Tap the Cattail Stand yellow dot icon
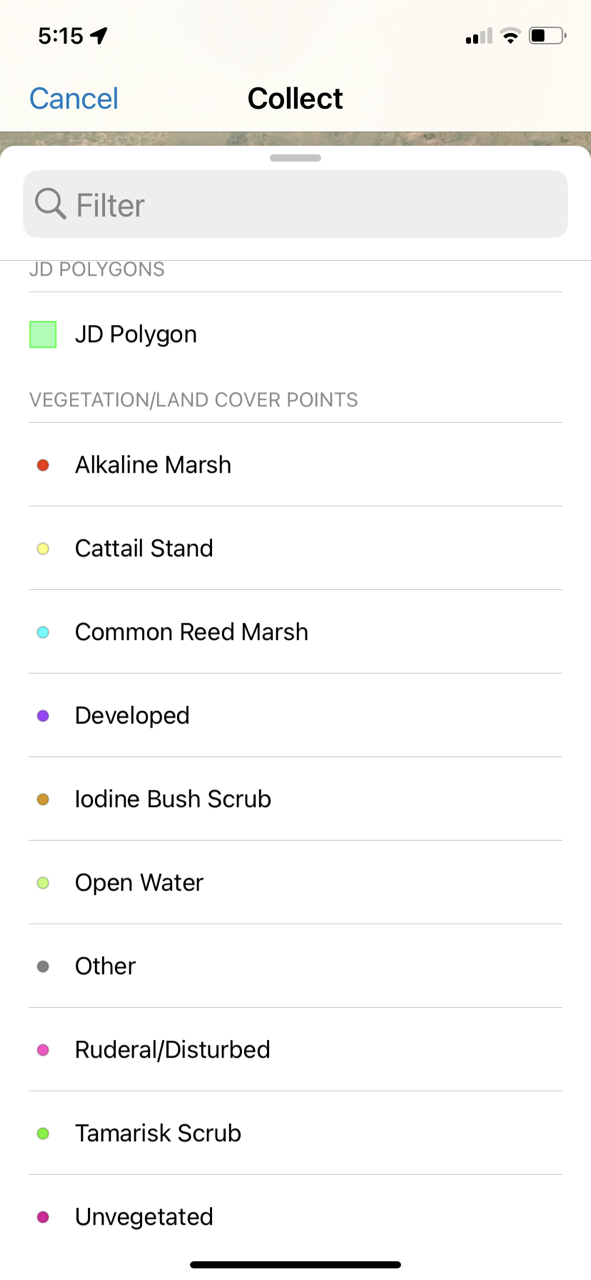Image resolution: width=591 pixels, height=1280 pixels. (x=42, y=548)
